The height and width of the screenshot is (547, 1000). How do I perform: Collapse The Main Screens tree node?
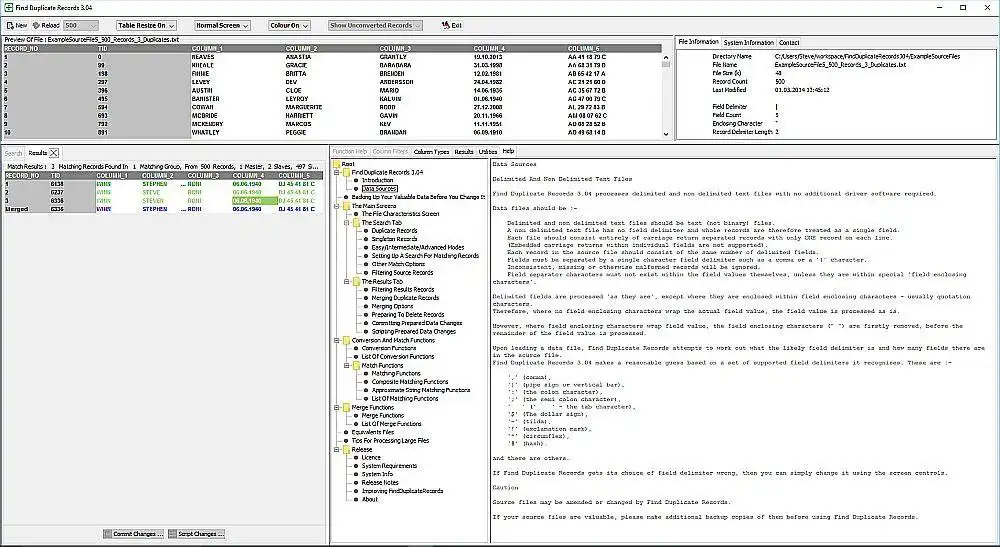pos(337,206)
